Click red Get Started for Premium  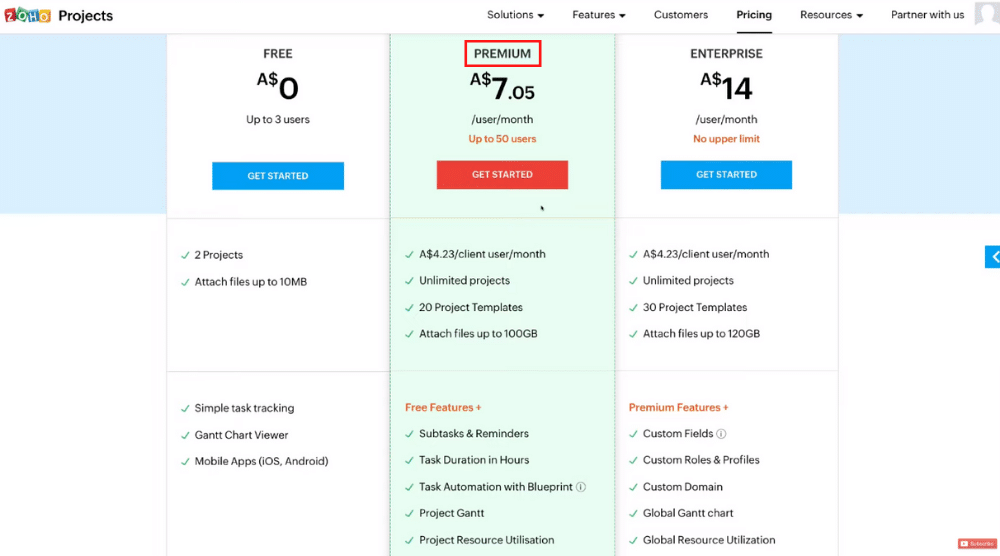tap(502, 175)
